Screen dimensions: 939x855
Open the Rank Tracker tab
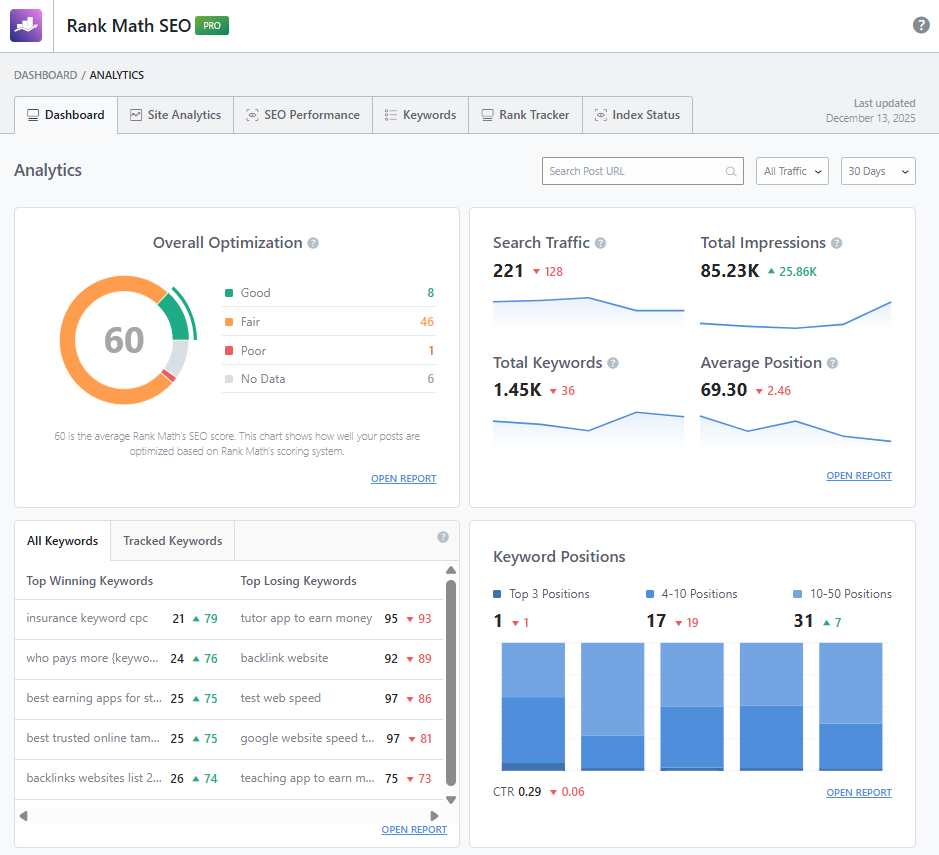coord(525,115)
